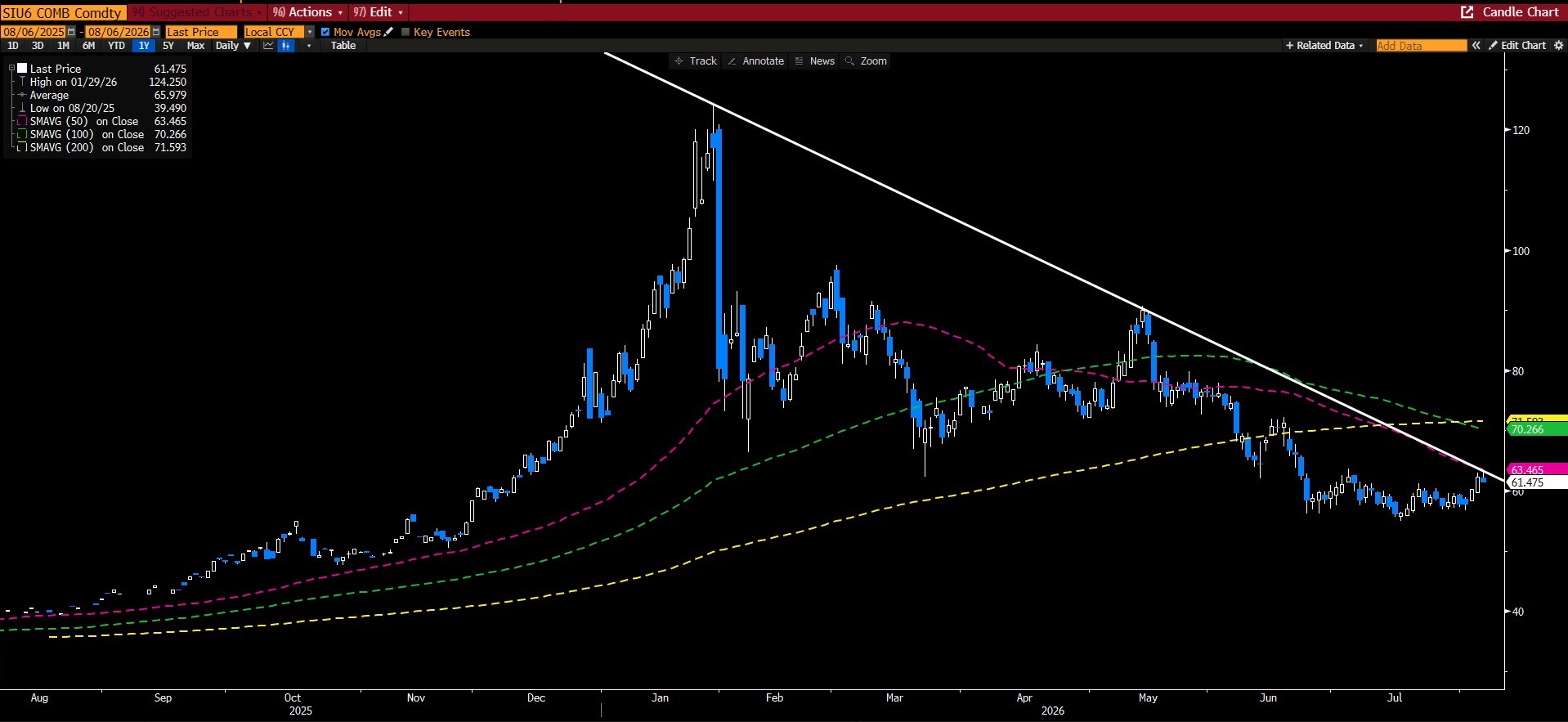Image resolution: width=1568 pixels, height=722 pixels.
Task: Select the candle chart type icon
Action: [x=286, y=46]
